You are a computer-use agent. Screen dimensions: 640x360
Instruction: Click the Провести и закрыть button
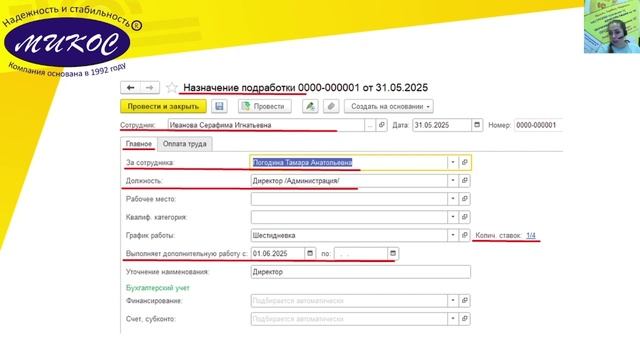163,107
